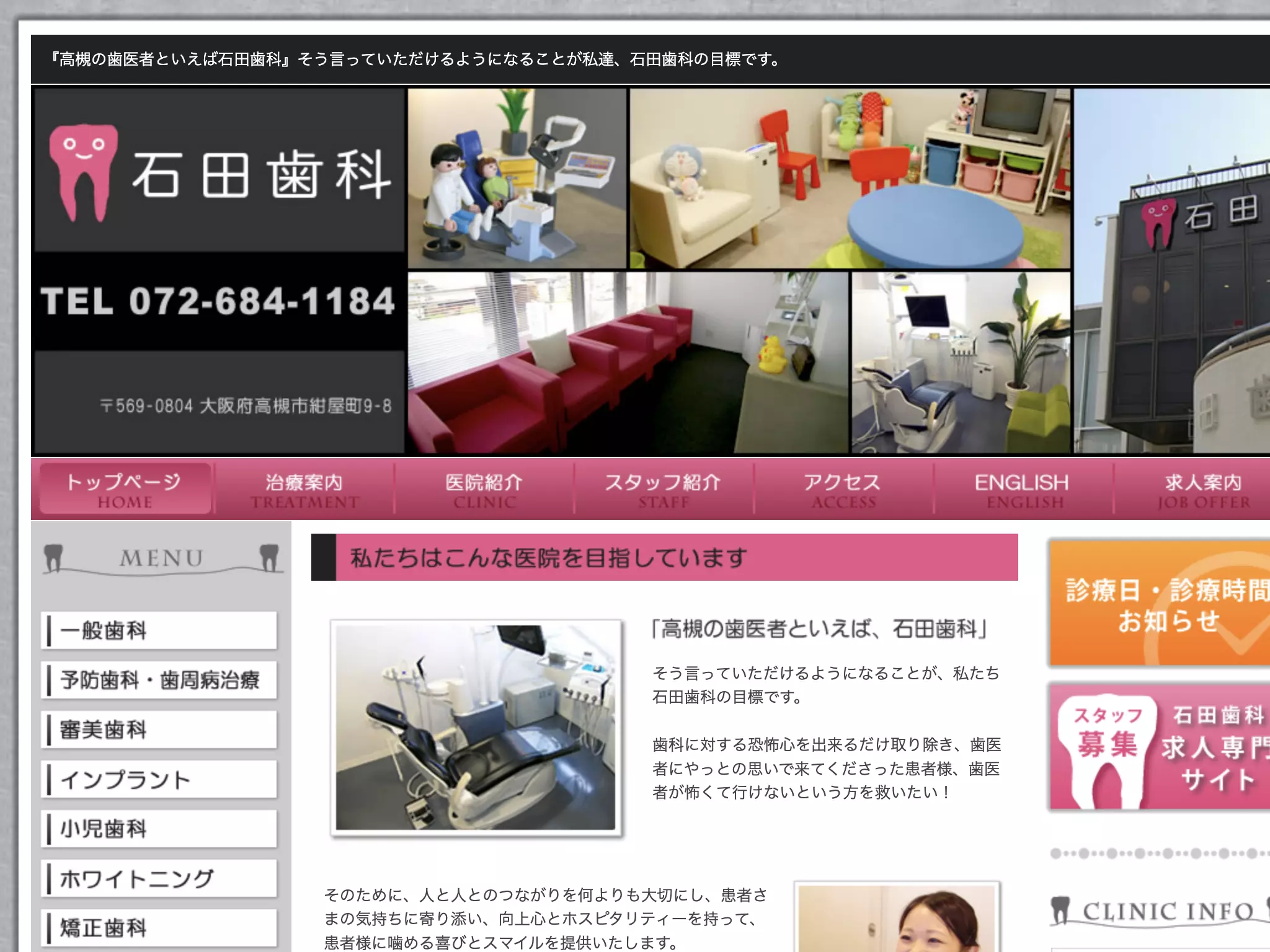The height and width of the screenshot is (952, 1270).
Task: Click the CLINIC INFO heading
Action: coord(1168,912)
